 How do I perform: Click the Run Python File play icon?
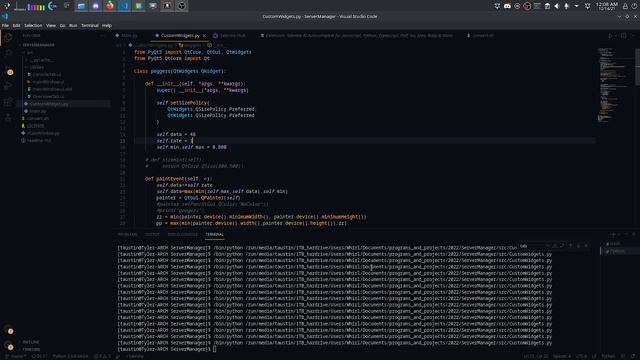(x=610, y=36)
